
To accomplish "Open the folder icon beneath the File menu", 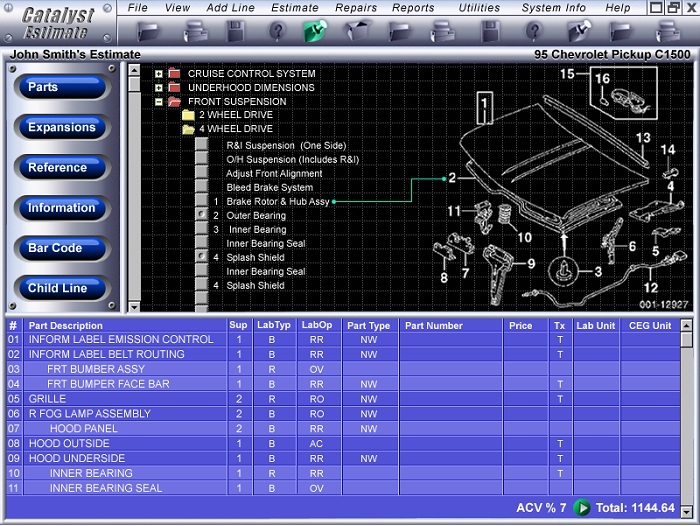I will 148,32.
